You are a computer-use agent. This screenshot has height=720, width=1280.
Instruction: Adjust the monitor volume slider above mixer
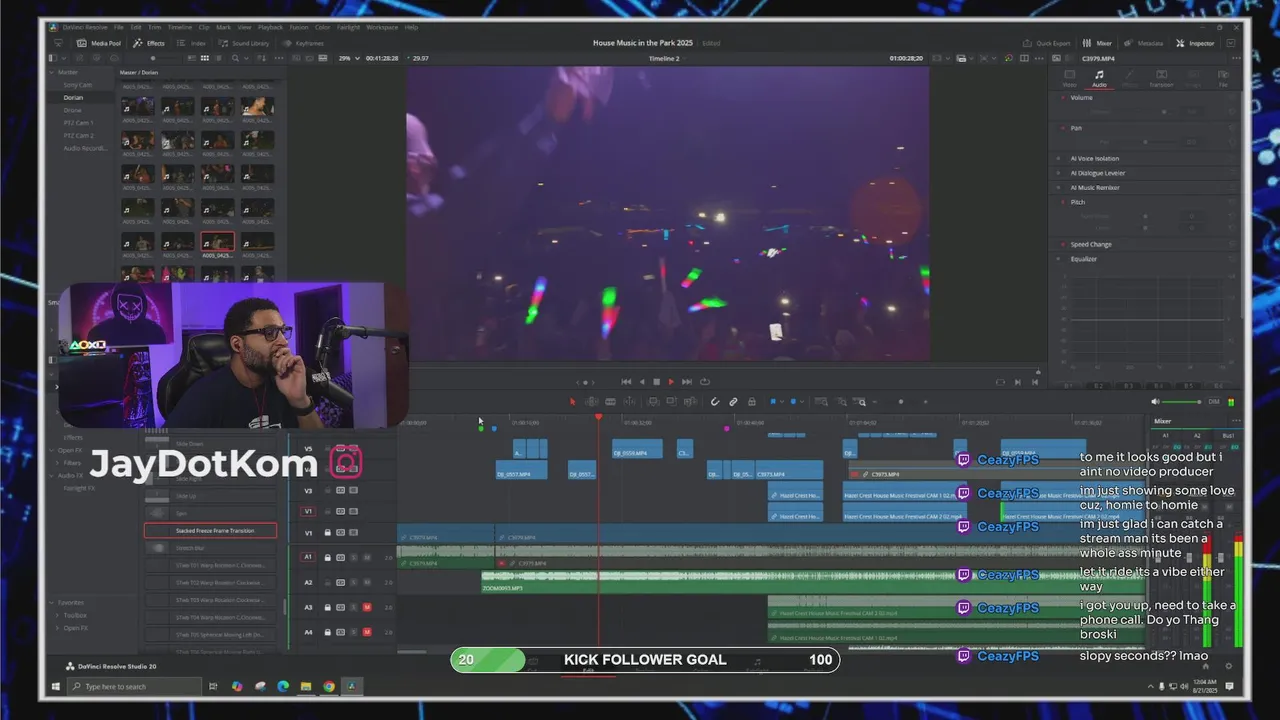[1183, 402]
